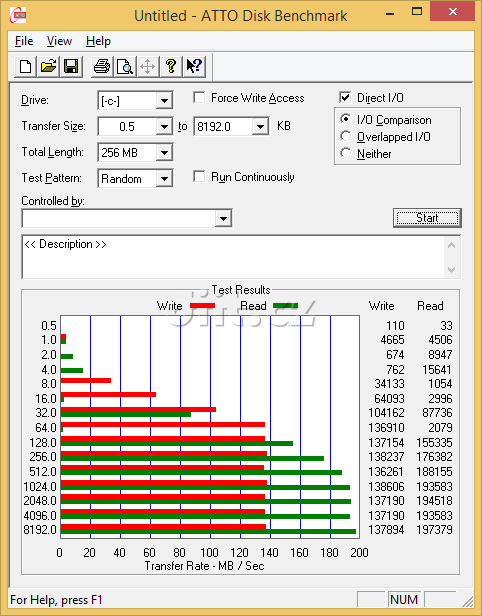Open a saved benchmark file via folder icon
The width and height of the screenshot is (482, 616).
coord(48,66)
